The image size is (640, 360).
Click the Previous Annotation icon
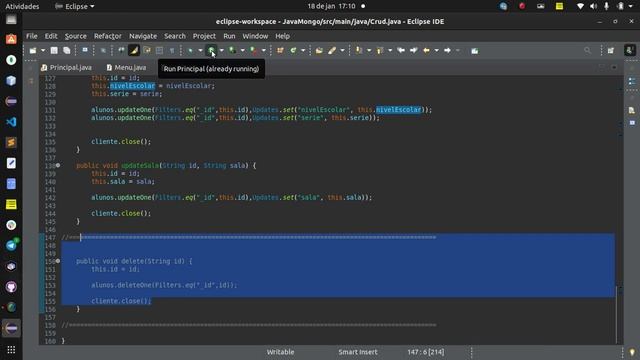(380, 51)
